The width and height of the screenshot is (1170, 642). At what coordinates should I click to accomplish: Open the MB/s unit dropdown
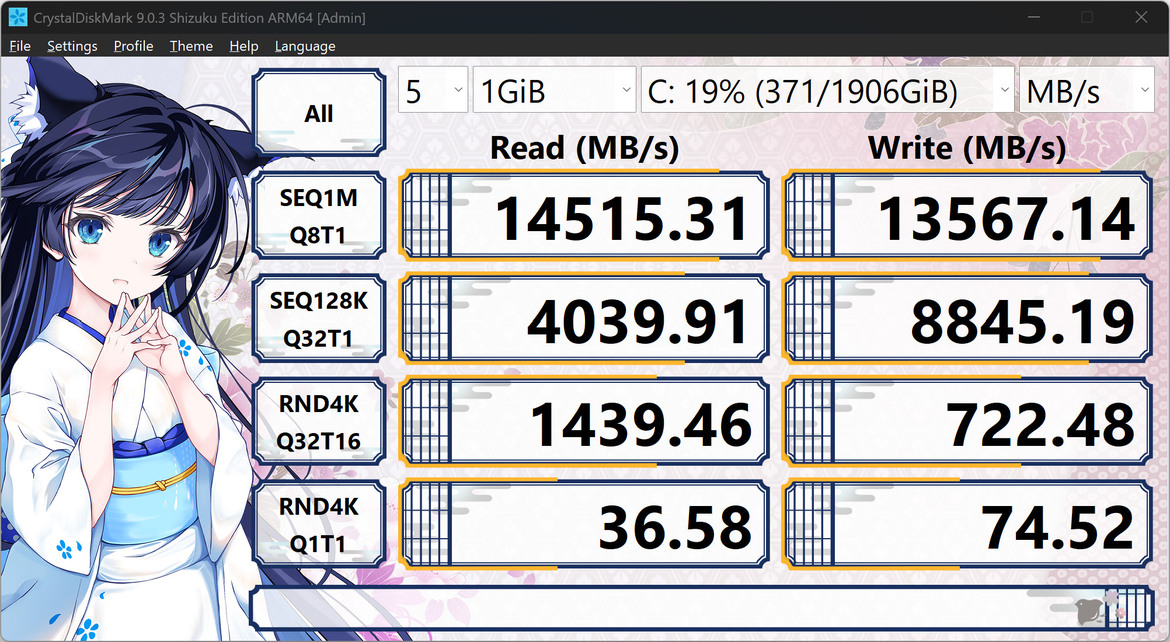coord(1086,90)
